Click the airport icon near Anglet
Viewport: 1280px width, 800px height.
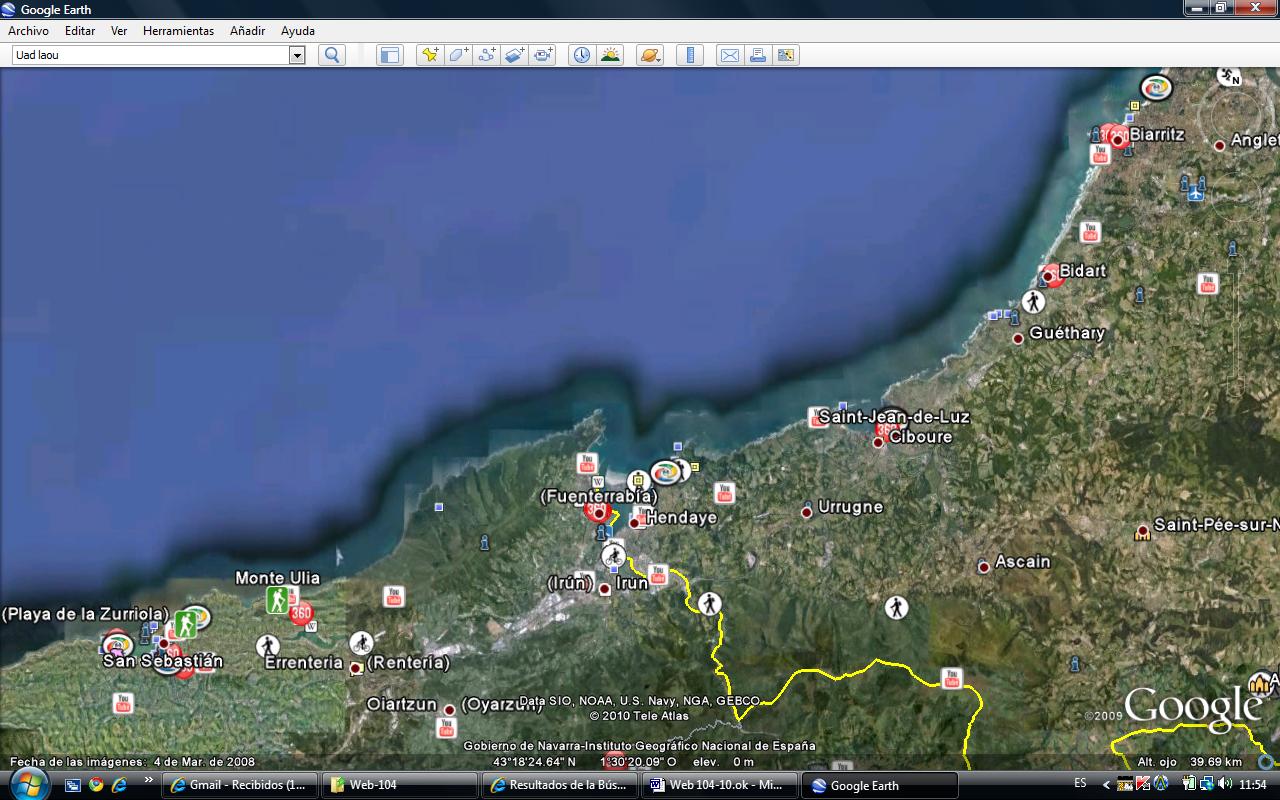[1195, 192]
